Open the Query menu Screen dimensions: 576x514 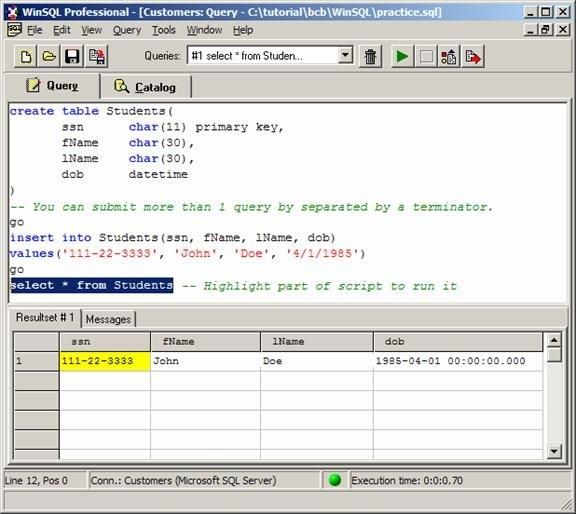pos(127,30)
